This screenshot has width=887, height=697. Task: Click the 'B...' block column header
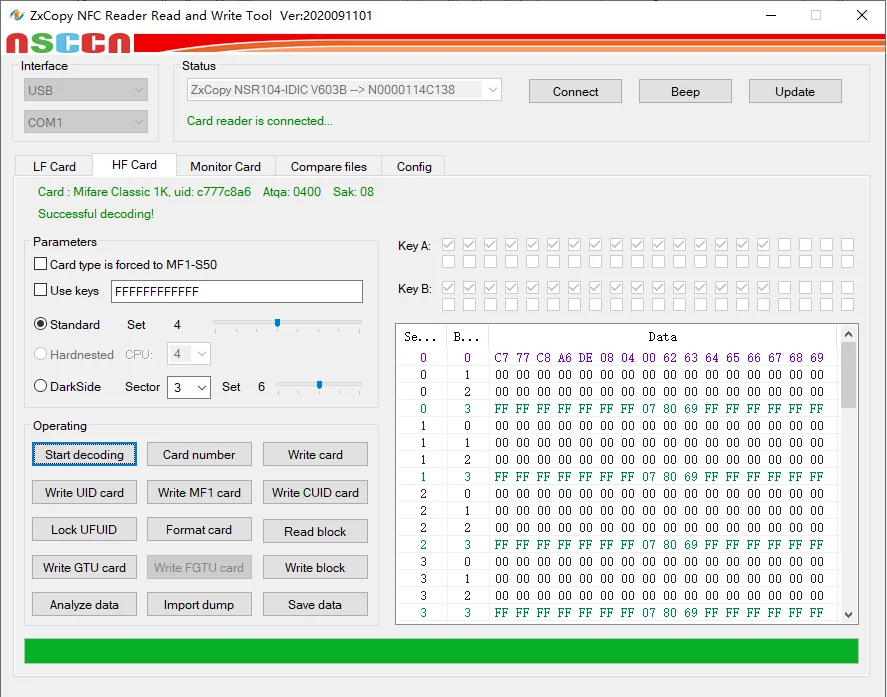coord(467,337)
